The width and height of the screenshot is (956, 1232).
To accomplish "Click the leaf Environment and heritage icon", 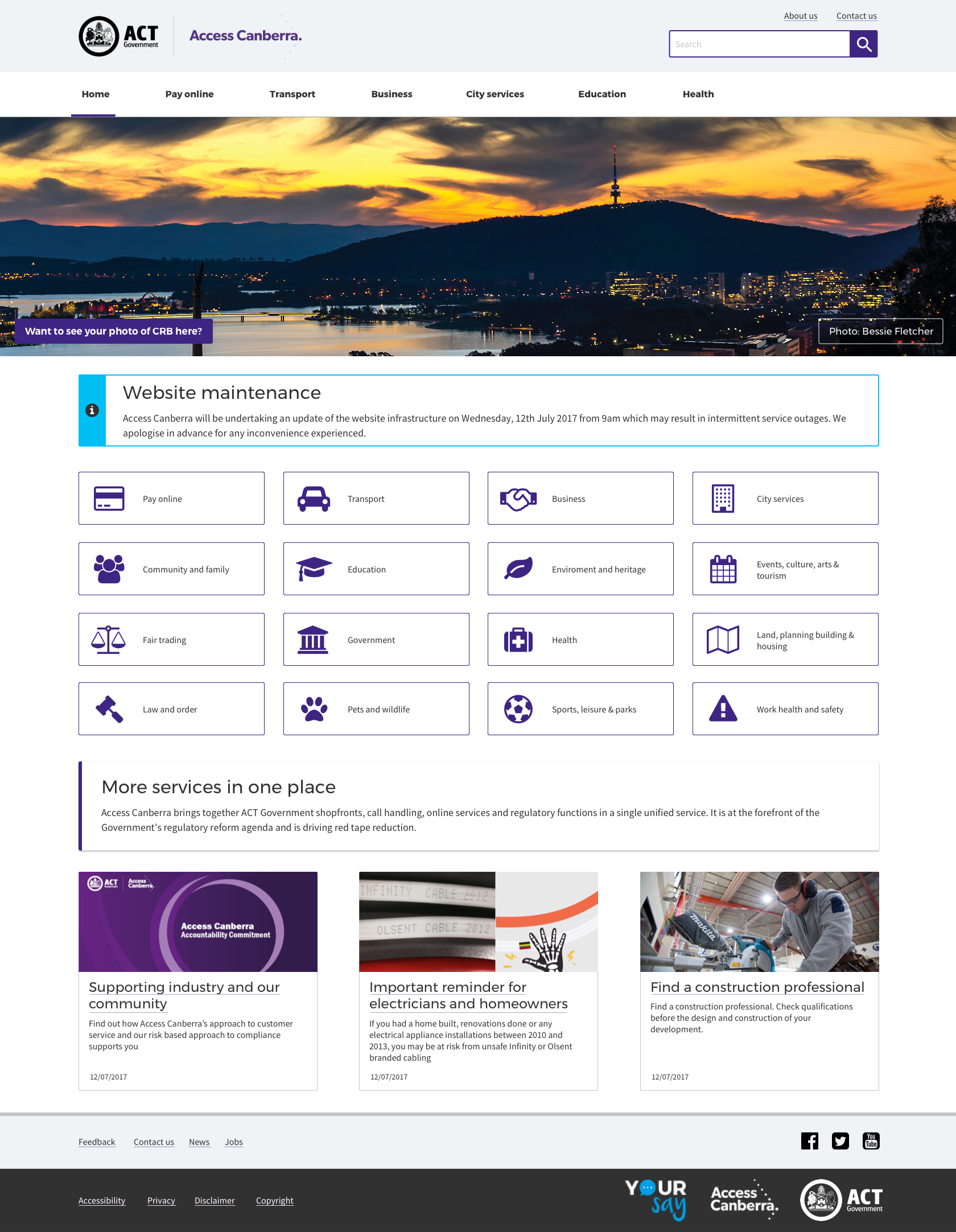I will pyautogui.click(x=518, y=569).
